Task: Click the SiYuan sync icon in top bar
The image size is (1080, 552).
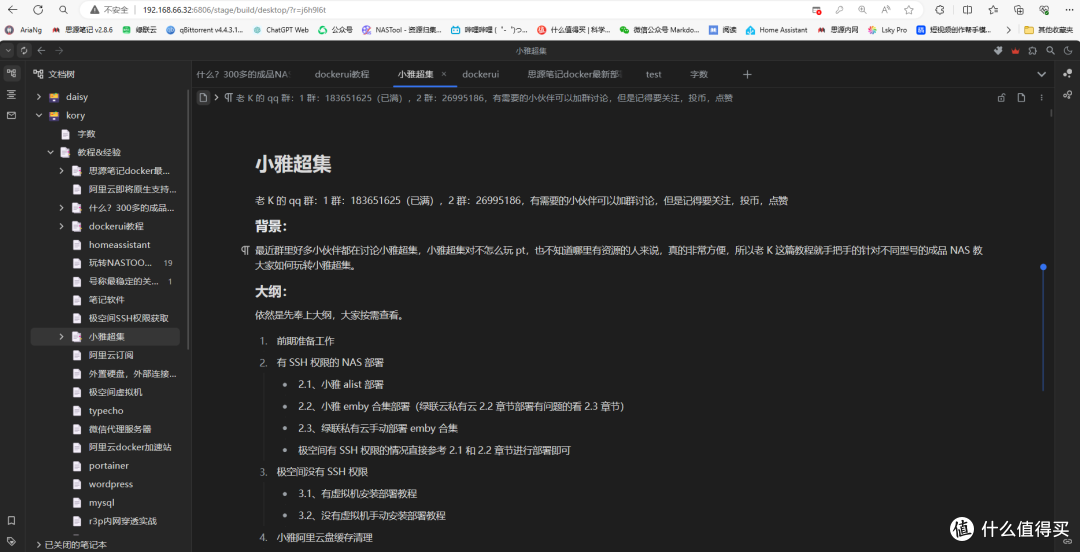Action: [24, 50]
